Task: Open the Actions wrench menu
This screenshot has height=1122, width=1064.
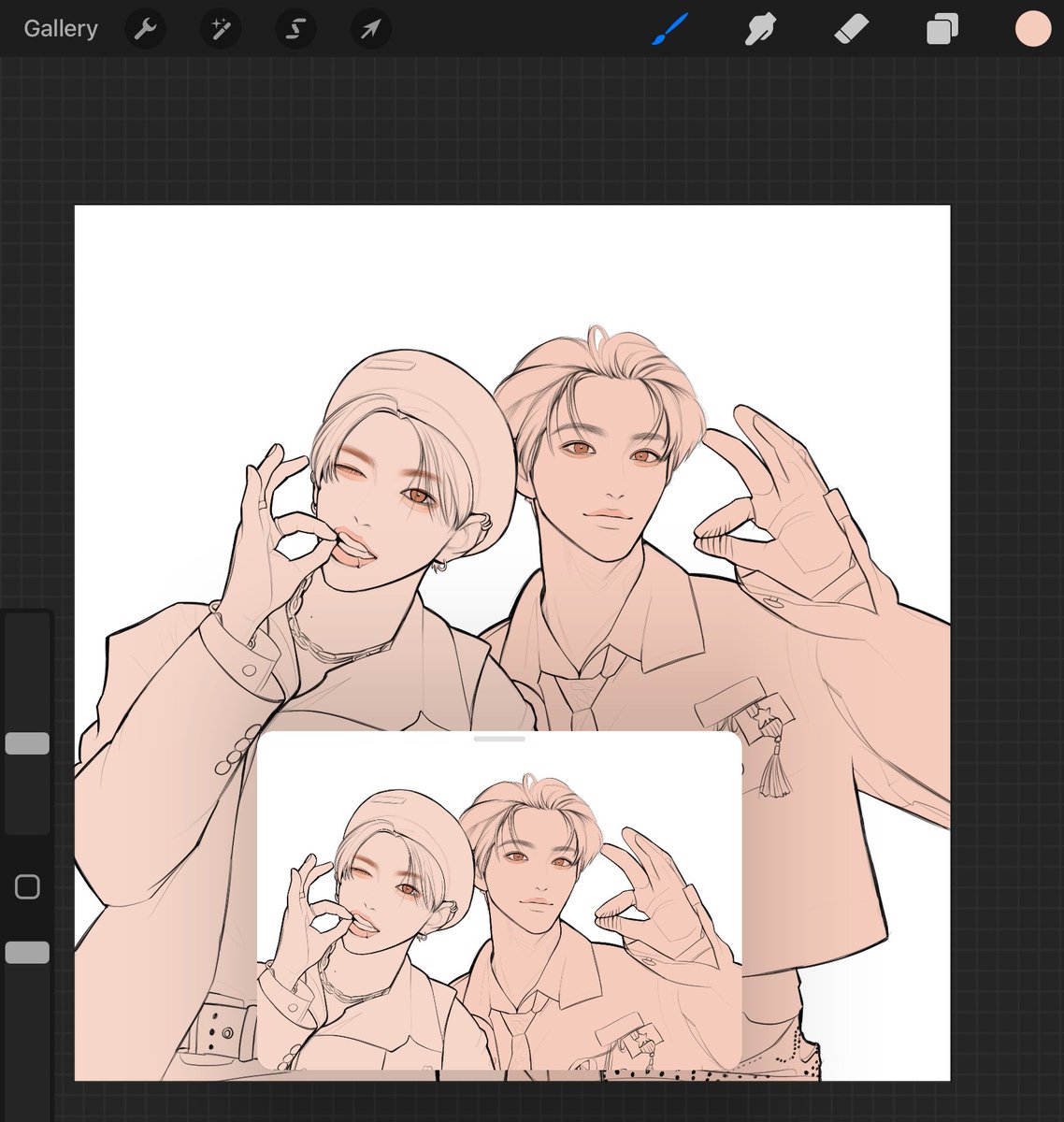Action: pos(145,30)
